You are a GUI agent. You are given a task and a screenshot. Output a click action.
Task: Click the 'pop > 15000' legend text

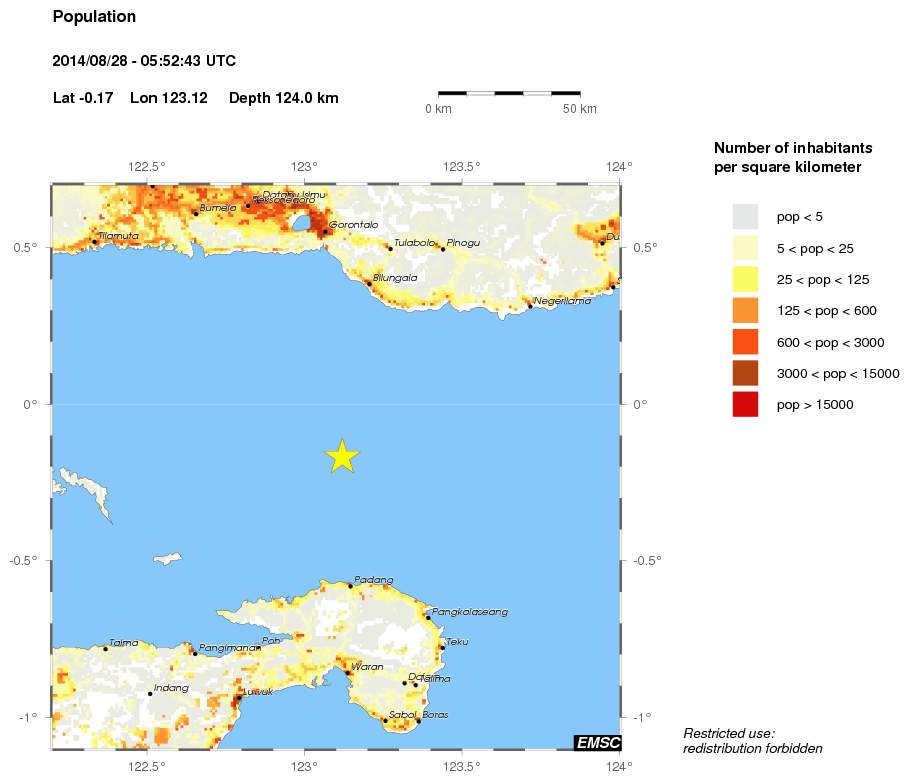click(x=815, y=405)
